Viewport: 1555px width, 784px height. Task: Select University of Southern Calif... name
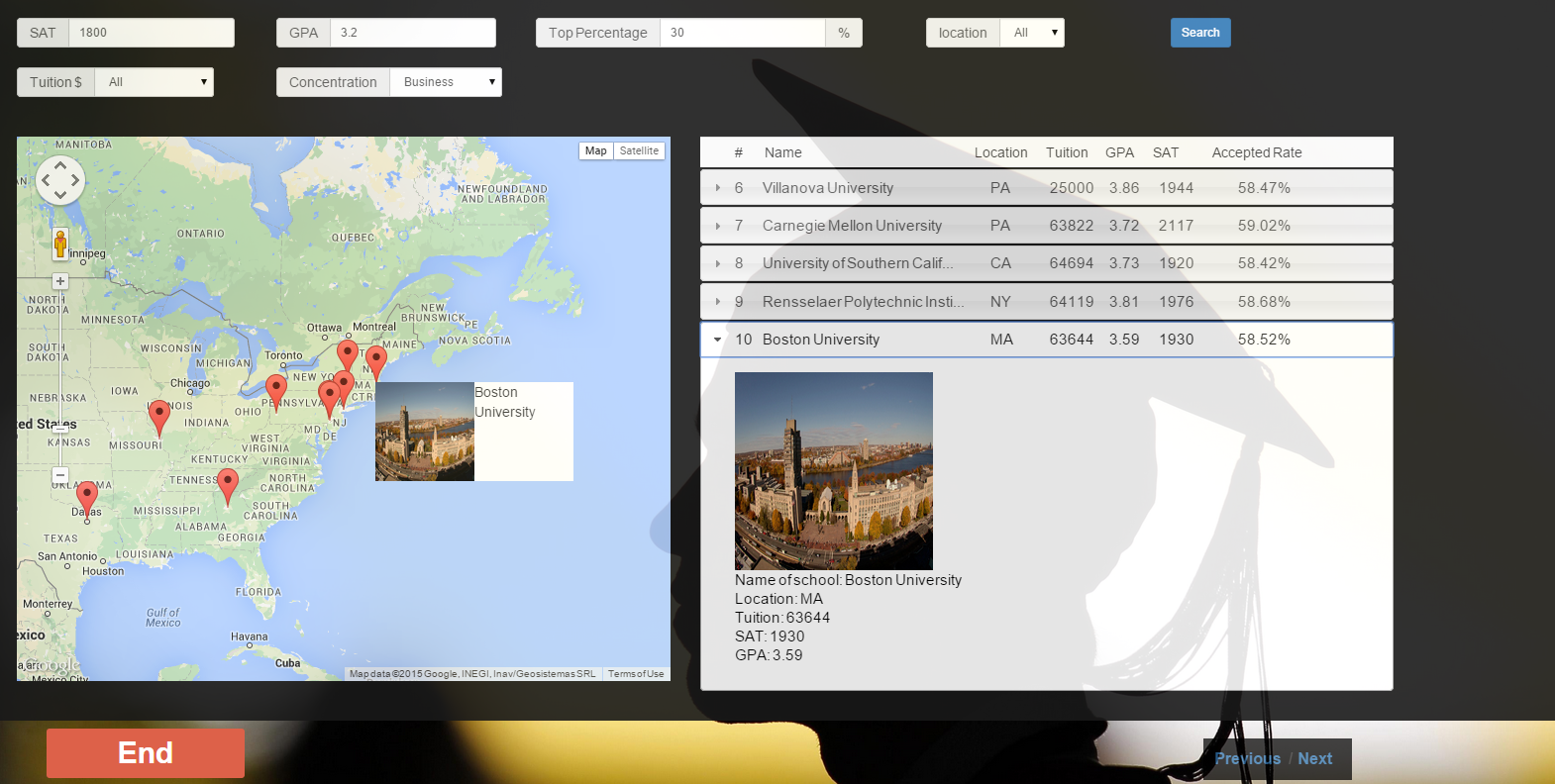(x=858, y=263)
